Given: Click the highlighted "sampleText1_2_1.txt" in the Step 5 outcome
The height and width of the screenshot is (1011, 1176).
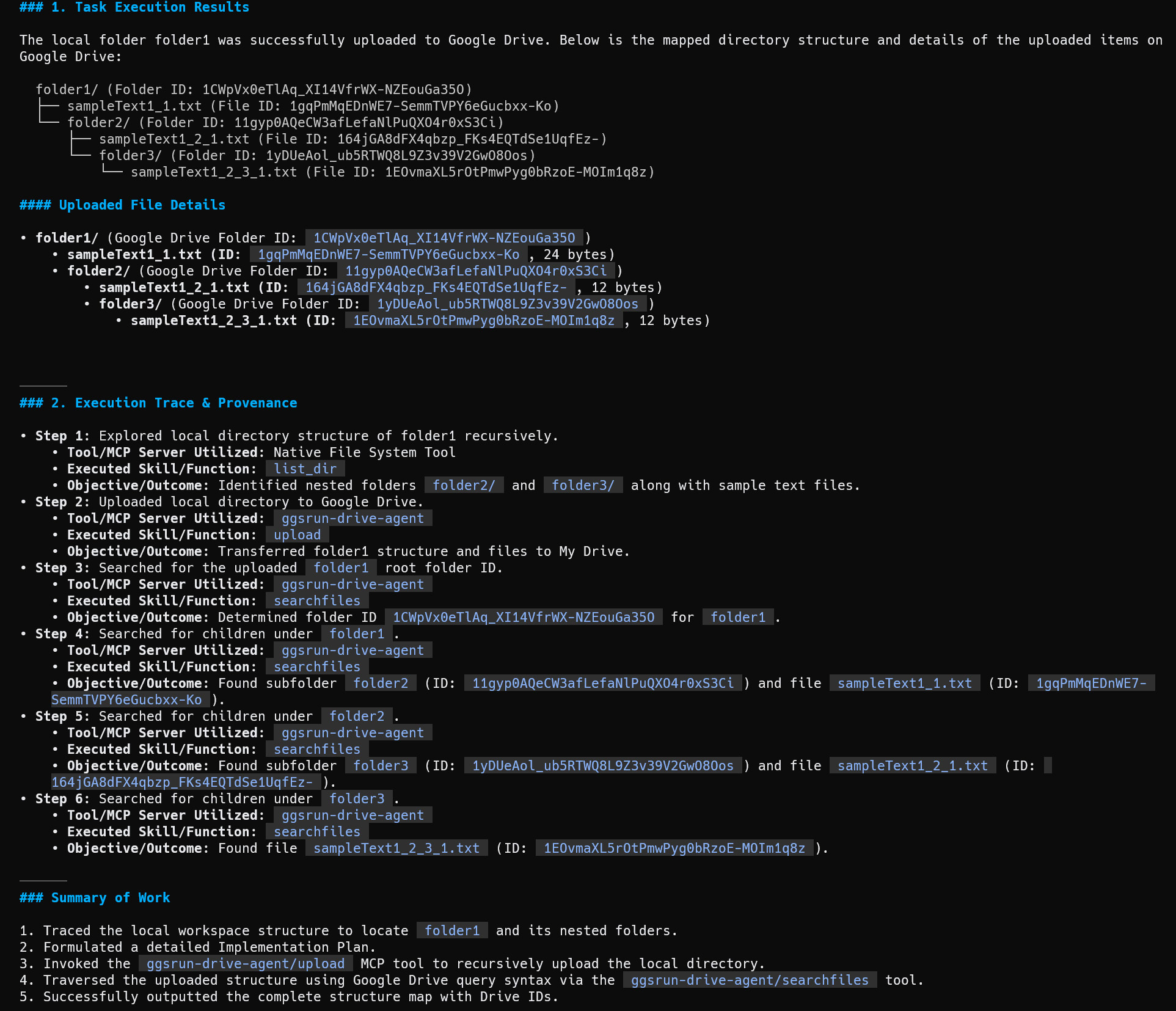Looking at the screenshot, I should pos(913,766).
